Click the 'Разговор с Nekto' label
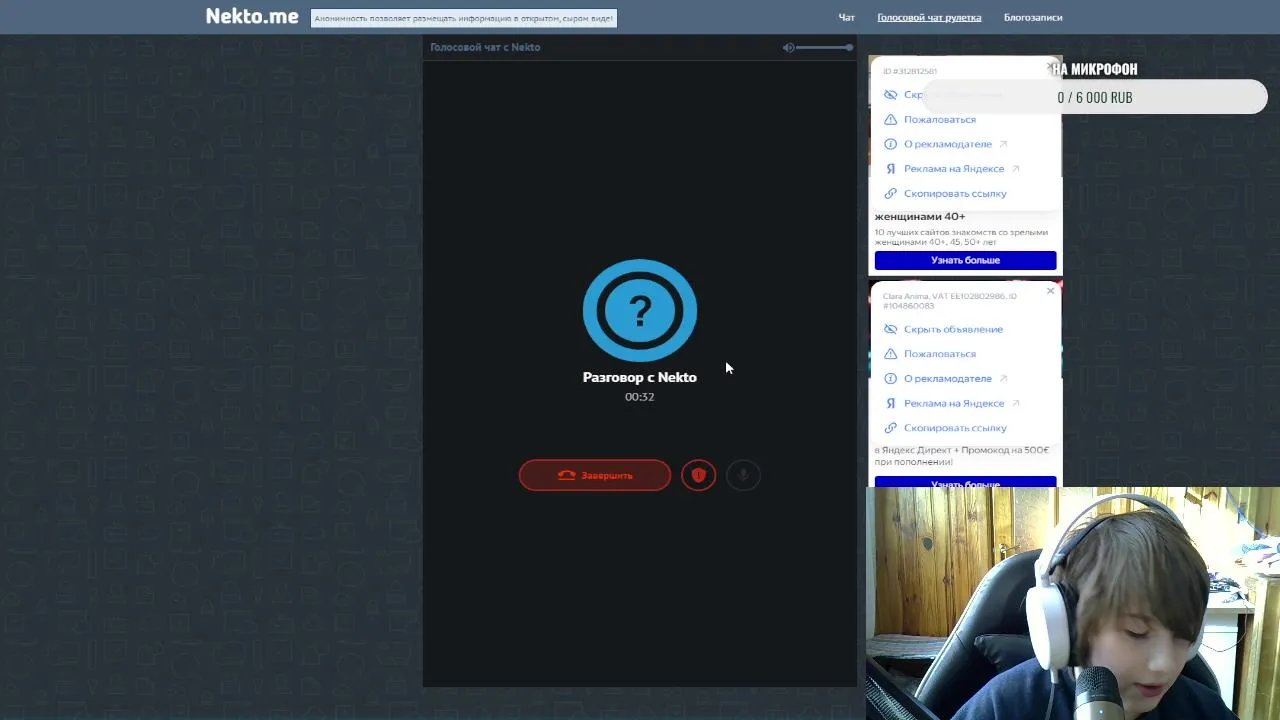This screenshot has width=1280, height=720. pyautogui.click(x=640, y=377)
